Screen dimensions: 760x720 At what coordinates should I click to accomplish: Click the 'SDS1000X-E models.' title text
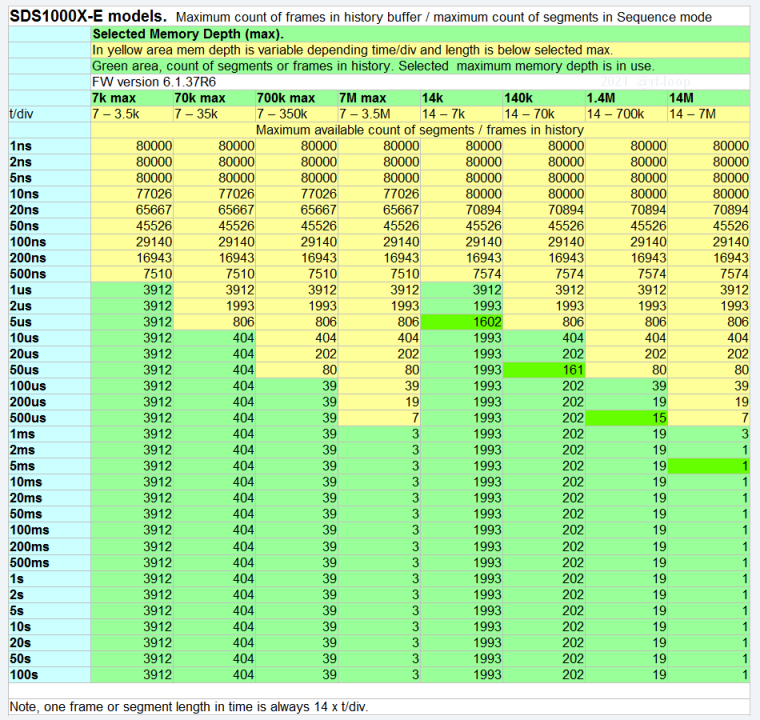tap(88, 16)
